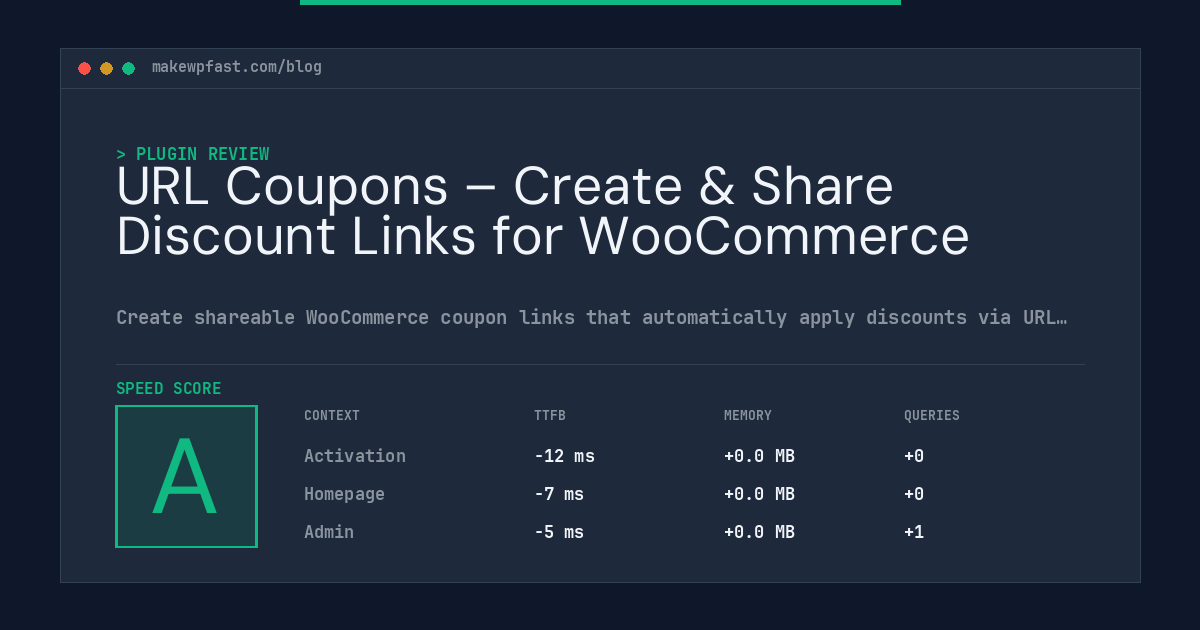Click the grade A score badge
Image resolution: width=1200 pixels, height=630 pixels.
pyautogui.click(x=186, y=476)
